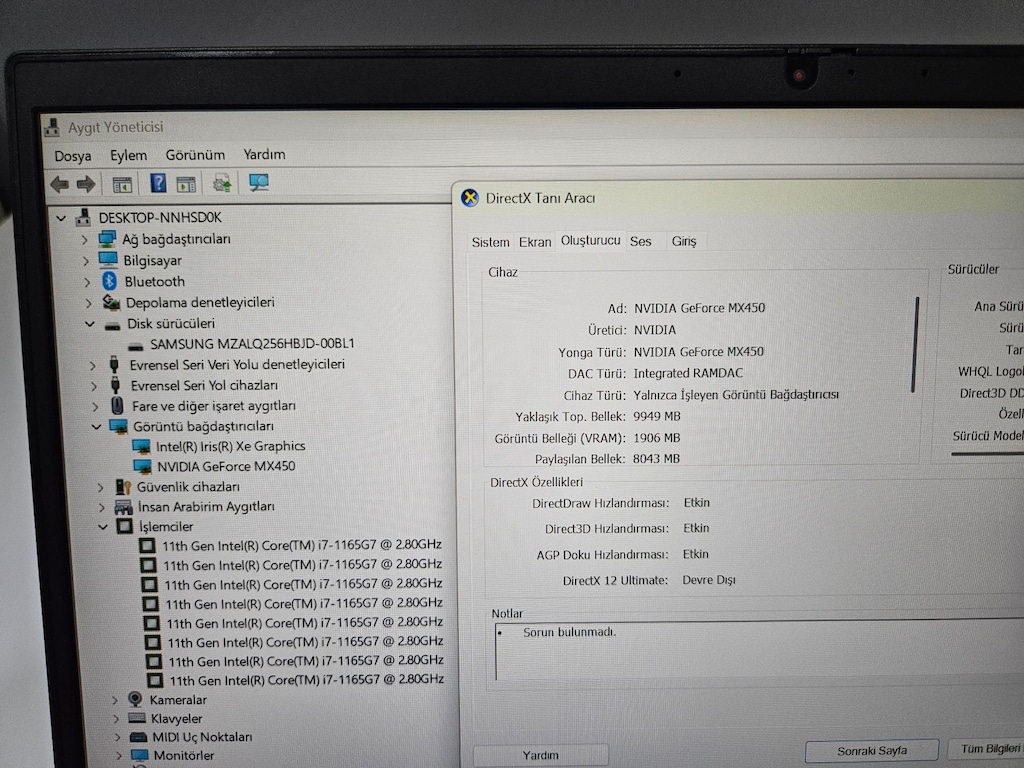Viewport: 1024px width, 768px height.
Task: Select Intel(R) Iris(R) Xe Graphics adapter
Action: (x=231, y=446)
